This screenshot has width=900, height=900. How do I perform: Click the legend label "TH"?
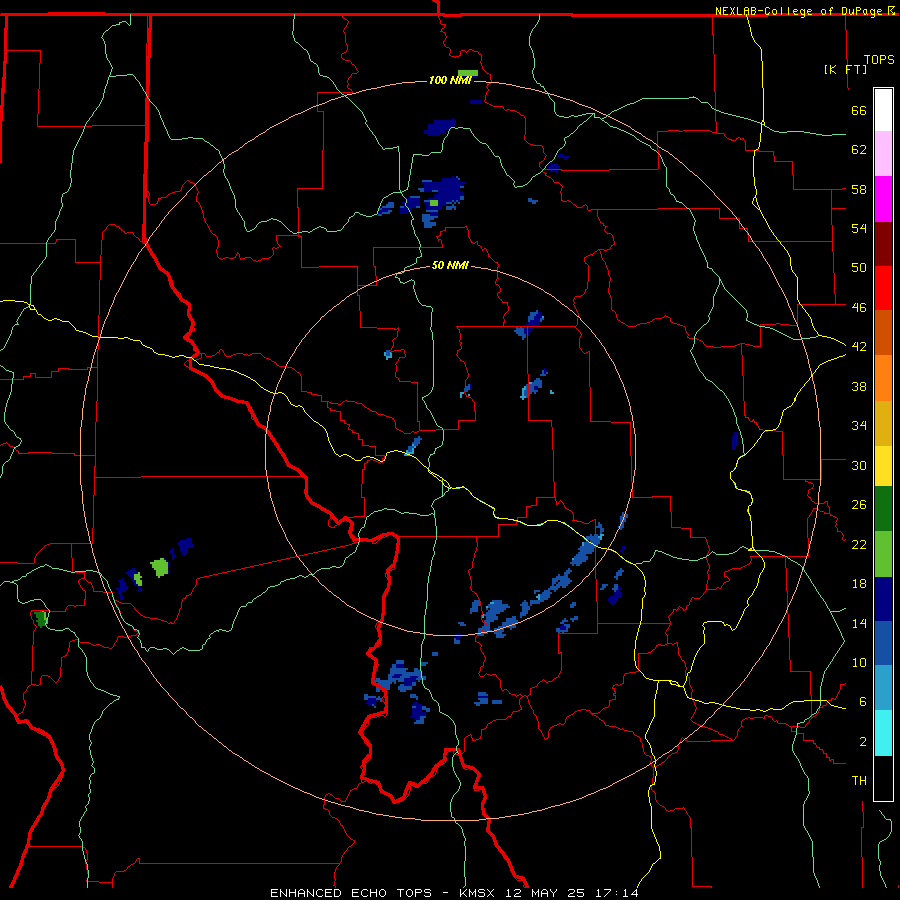click(859, 781)
